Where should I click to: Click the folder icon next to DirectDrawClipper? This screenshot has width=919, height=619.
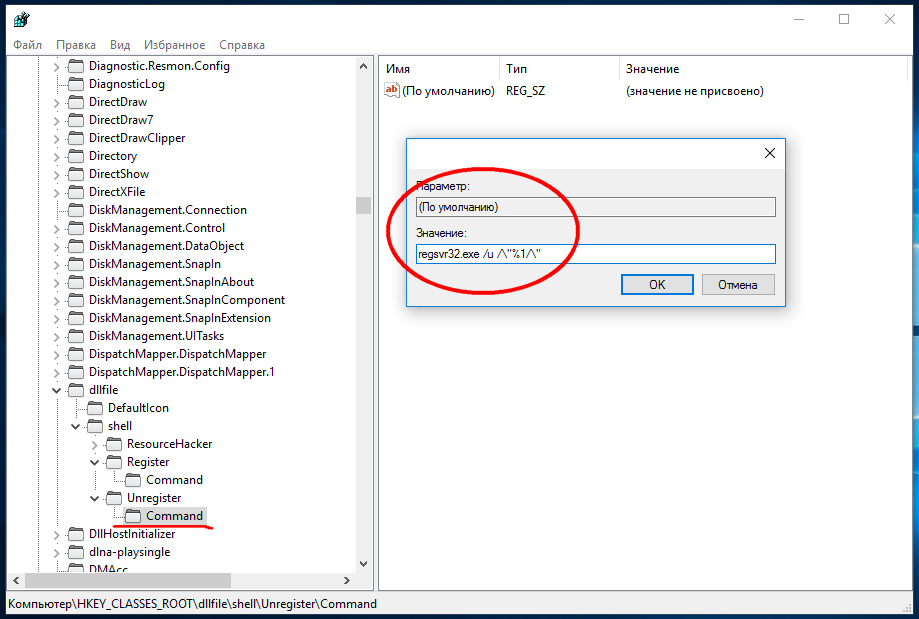point(76,138)
